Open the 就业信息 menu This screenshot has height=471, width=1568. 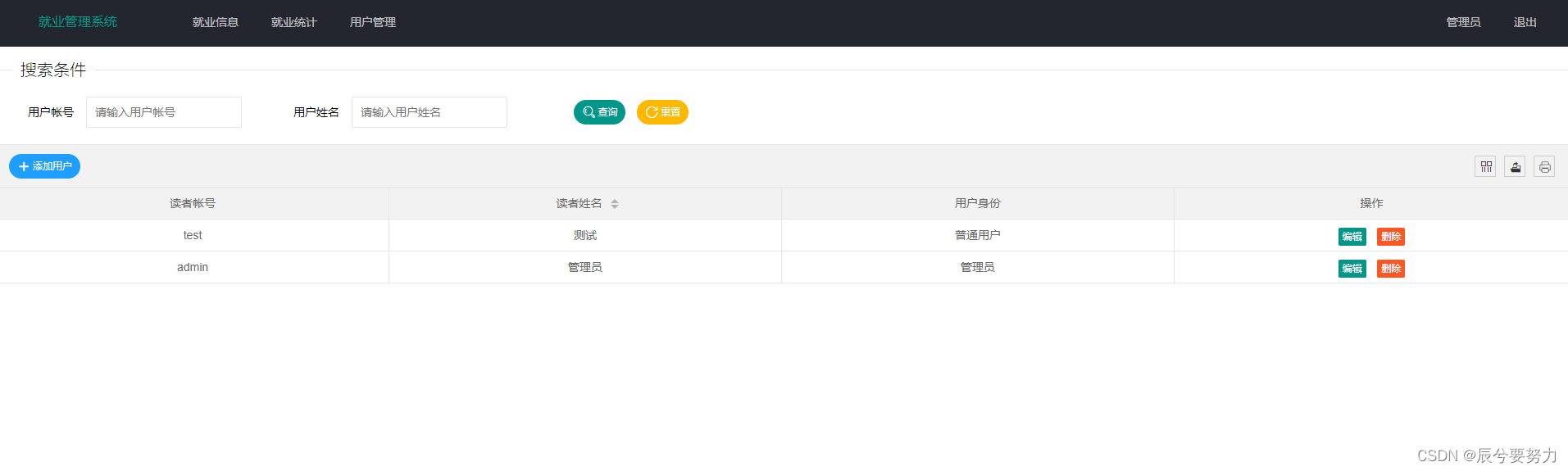coord(216,22)
